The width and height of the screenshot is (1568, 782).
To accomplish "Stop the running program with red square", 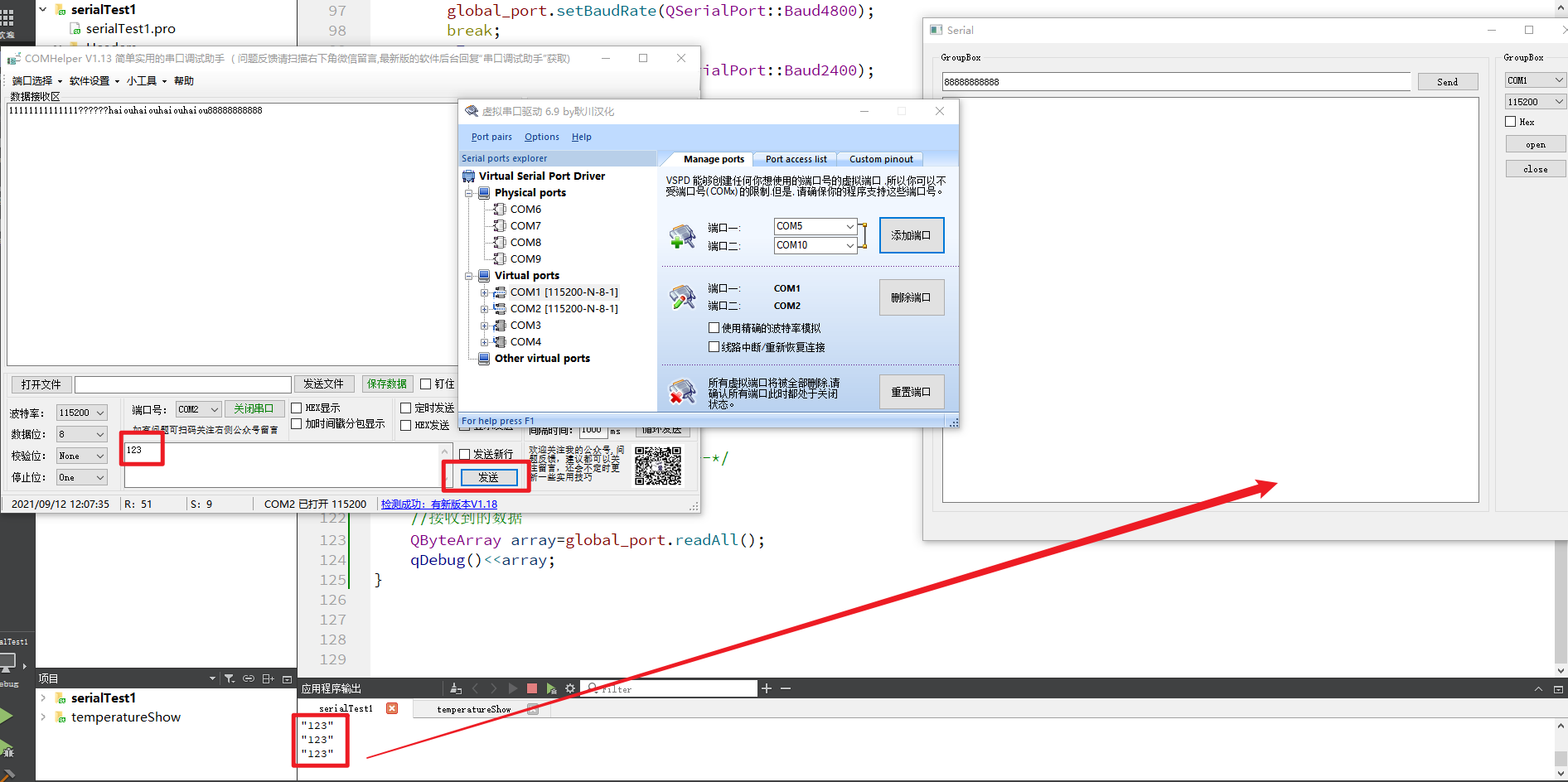I will pyautogui.click(x=532, y=688).
